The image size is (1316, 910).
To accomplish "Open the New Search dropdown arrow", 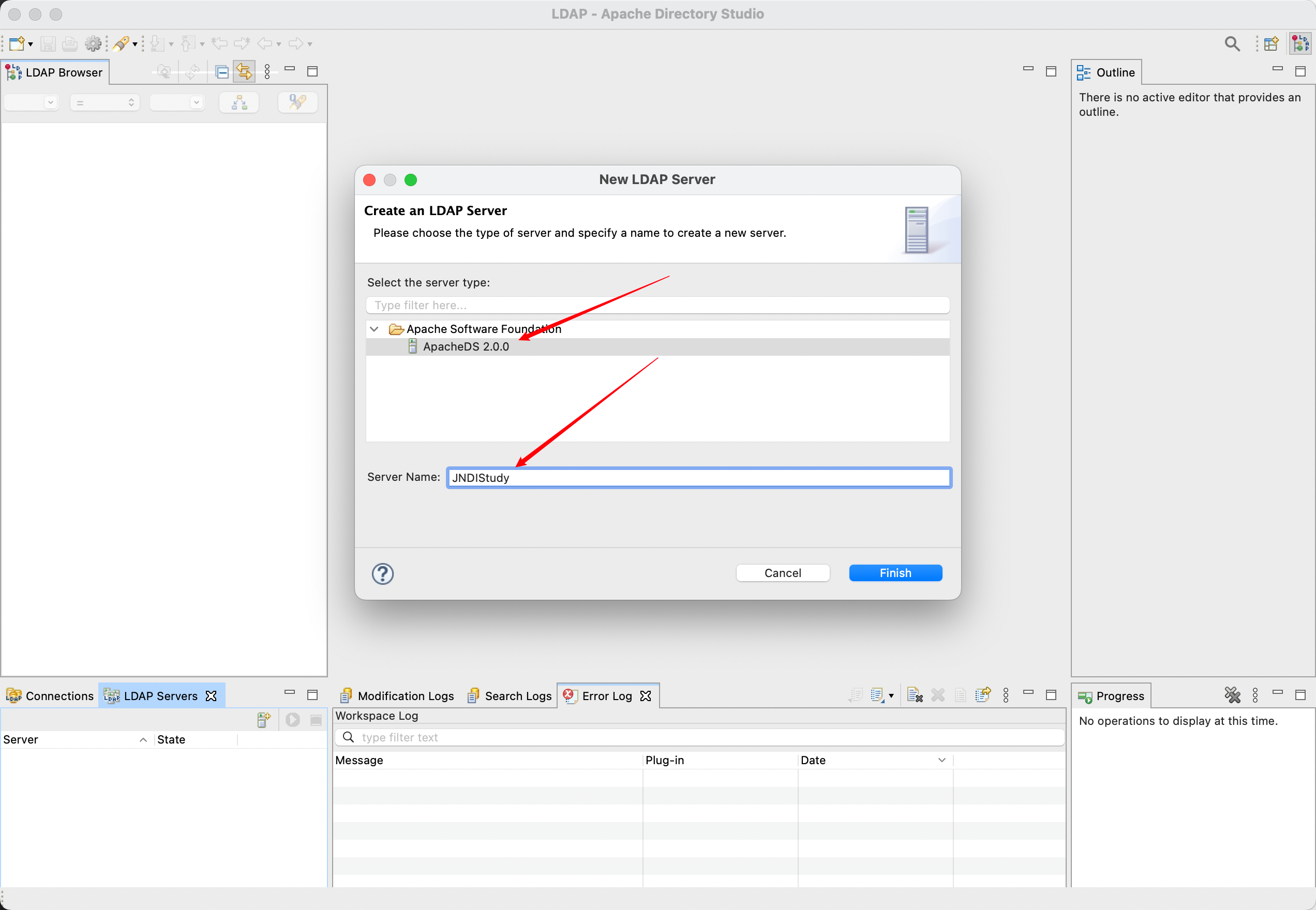I will click(x=134, y=44).
